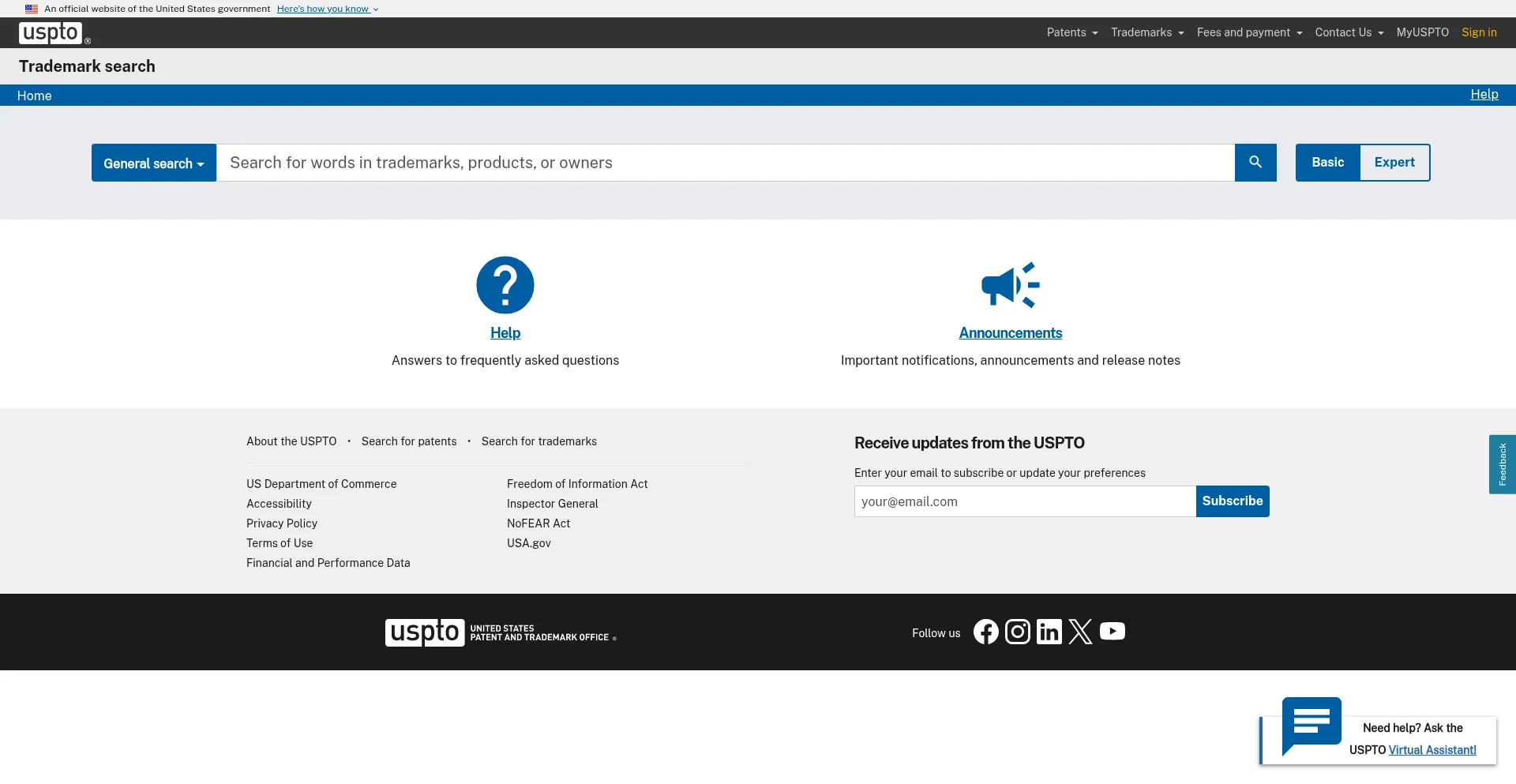The width and height of the screenshot is (1516, 784).
Task: Click the magnifying glass search icon
Action: (x=1255, y=163)
